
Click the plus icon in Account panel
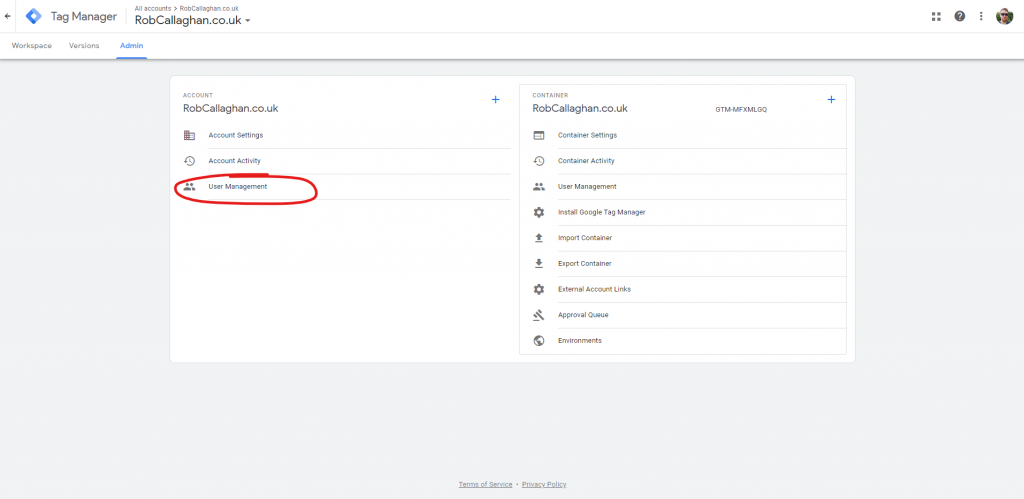(x=495, y=99)
